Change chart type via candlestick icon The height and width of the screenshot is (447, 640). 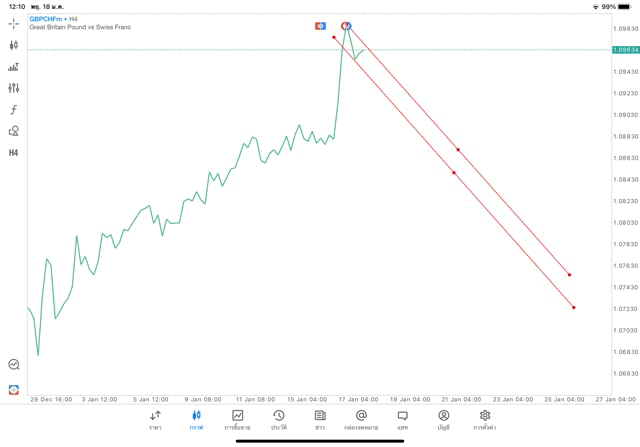point(14,45)
